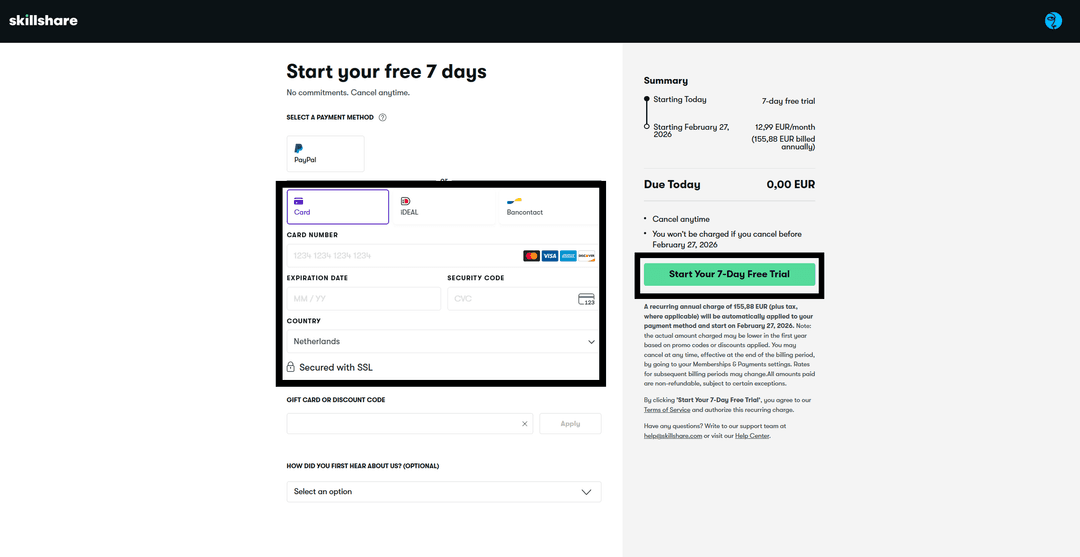The width and height of the screenshot is (1080, 557).
Task: Choose PayPal as payment method
Action: click(x=325, y=154)
